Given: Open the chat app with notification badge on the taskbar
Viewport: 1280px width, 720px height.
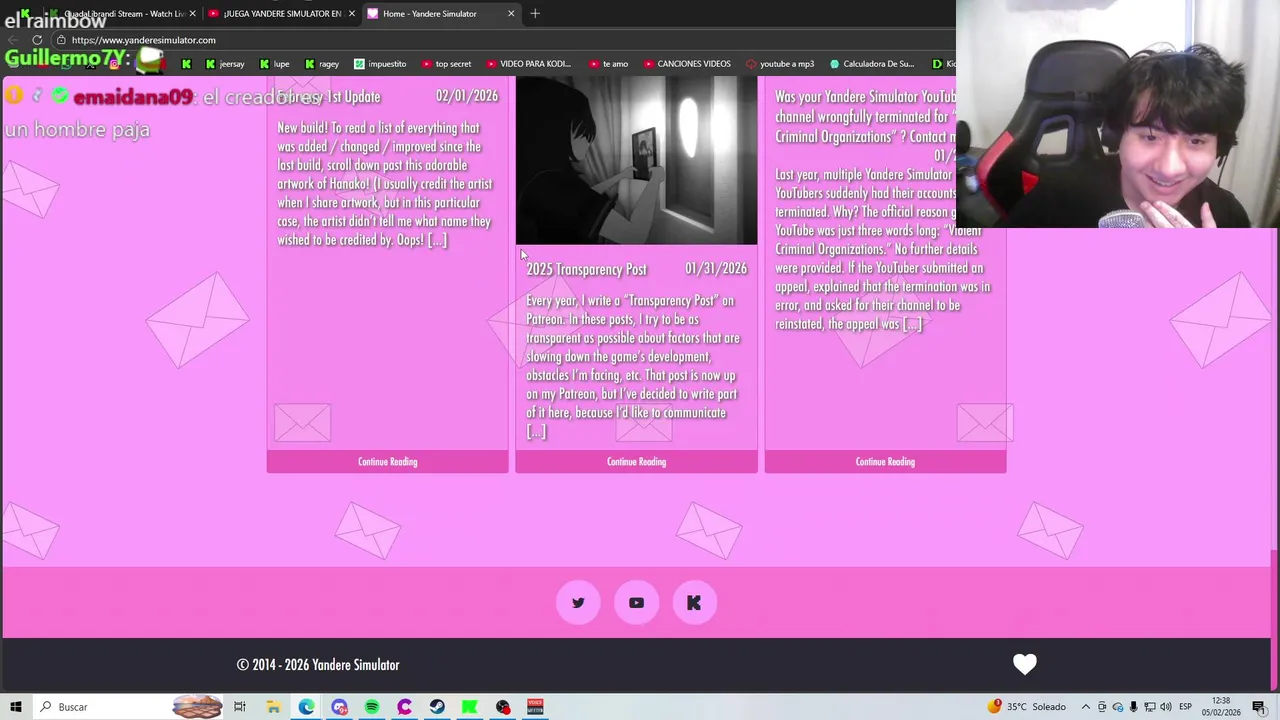Looking at the screenshot, I should click(339, 707).
